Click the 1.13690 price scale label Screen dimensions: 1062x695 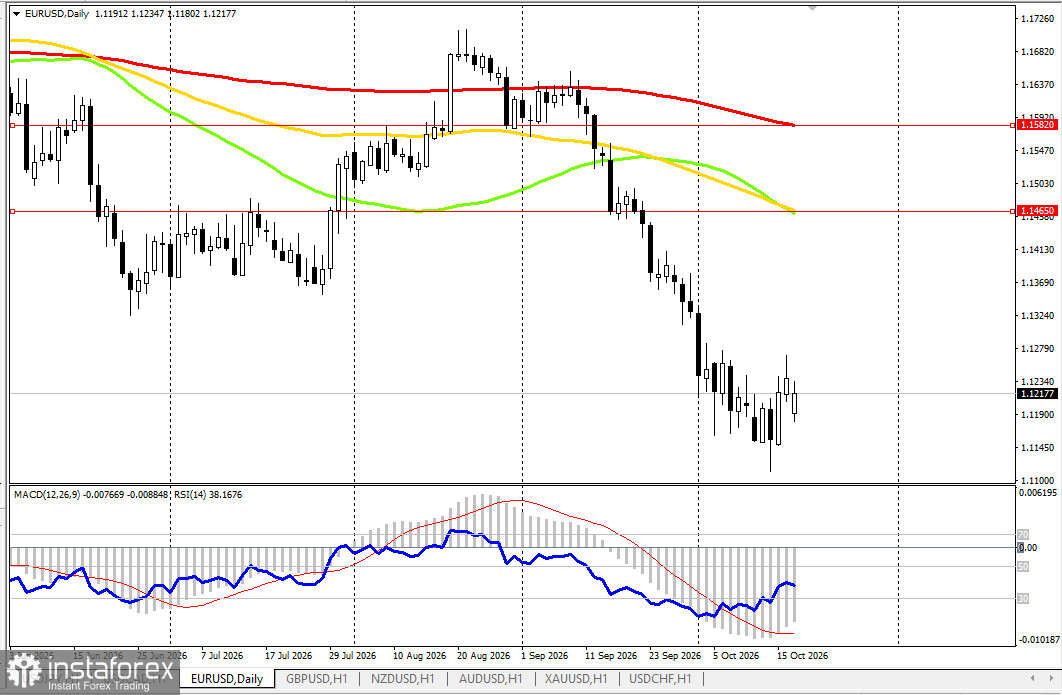[x=1037, y=282]
